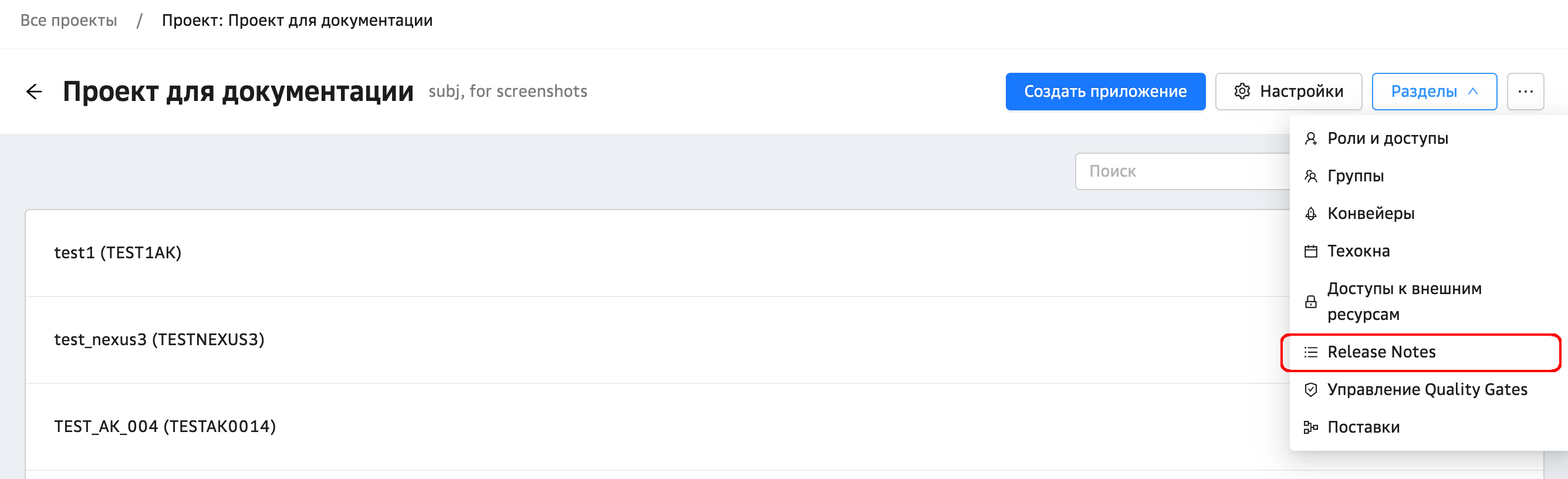Click the gear icon in Настройки button
1568x479 pixels.
coord(1242,92)
